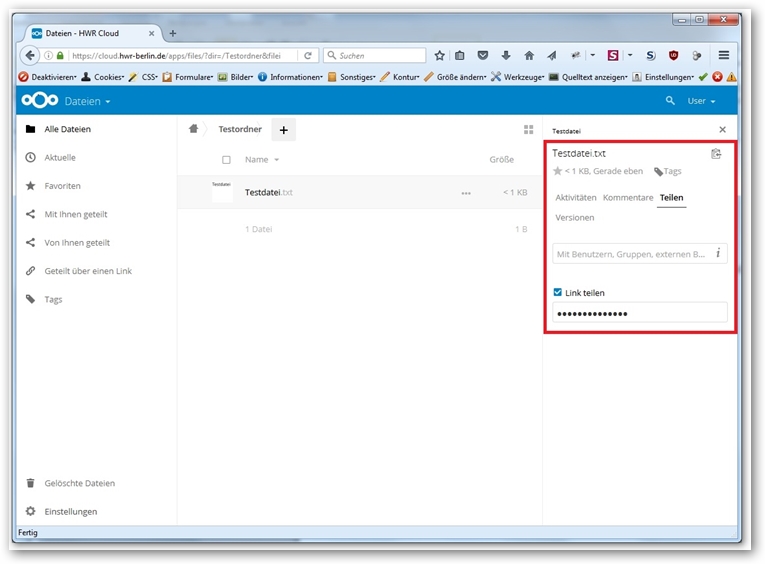Reload the page with refresh icon

(x=308, y=56)
